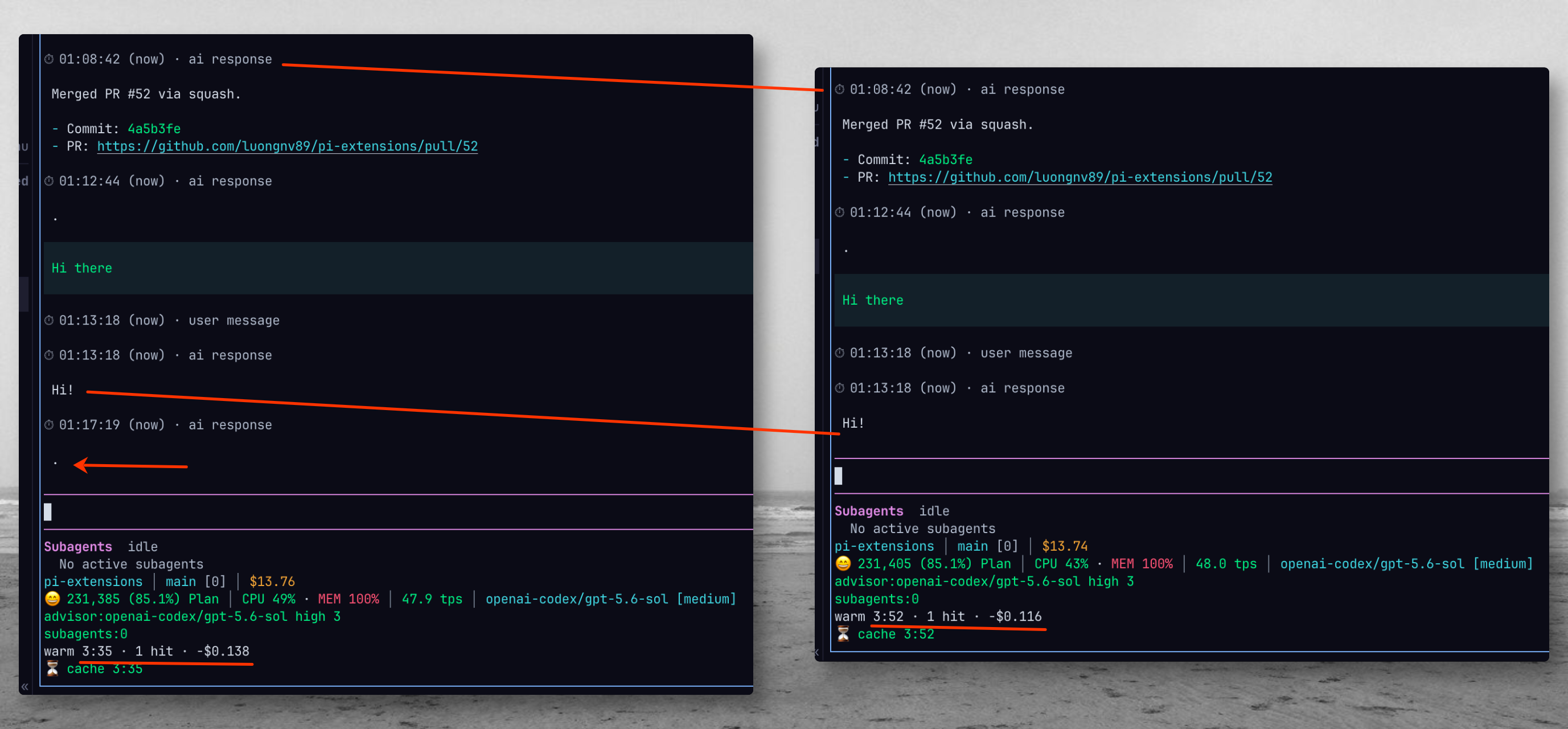Viewport: 1568px width, 729px height.
Task: Click clock icon of 01:13:18 user message, left terminal
Action: 50,320
